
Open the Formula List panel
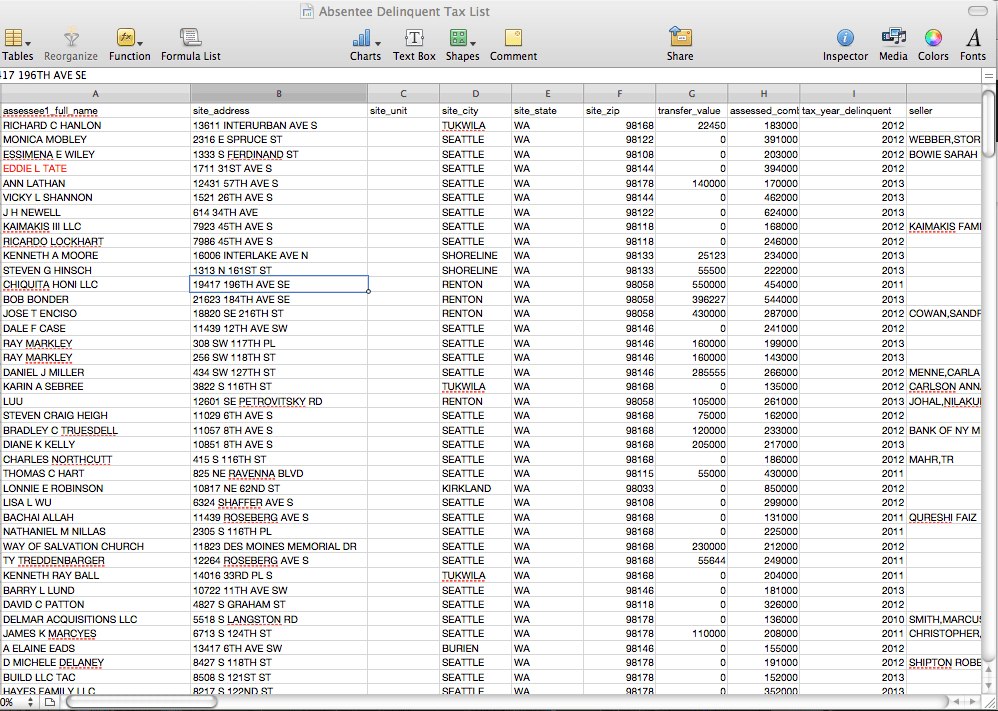pyautogui.click(x=190, y=44)
